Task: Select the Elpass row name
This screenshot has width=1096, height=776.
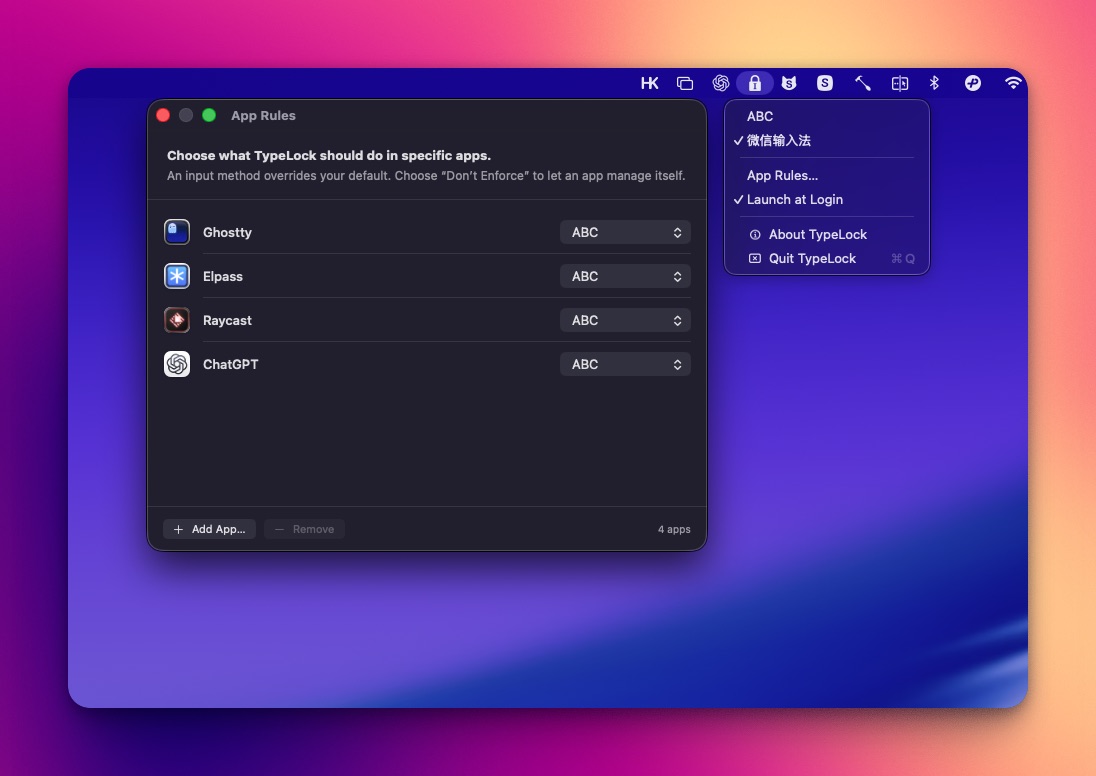Action: pyautogui.click(x=223, y=276)
